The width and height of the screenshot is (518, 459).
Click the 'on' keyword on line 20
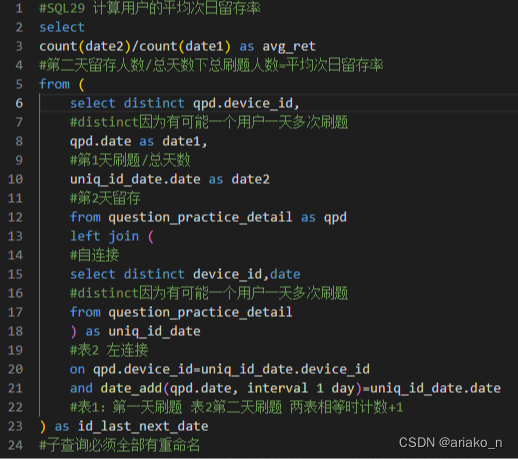coord(77,370)
